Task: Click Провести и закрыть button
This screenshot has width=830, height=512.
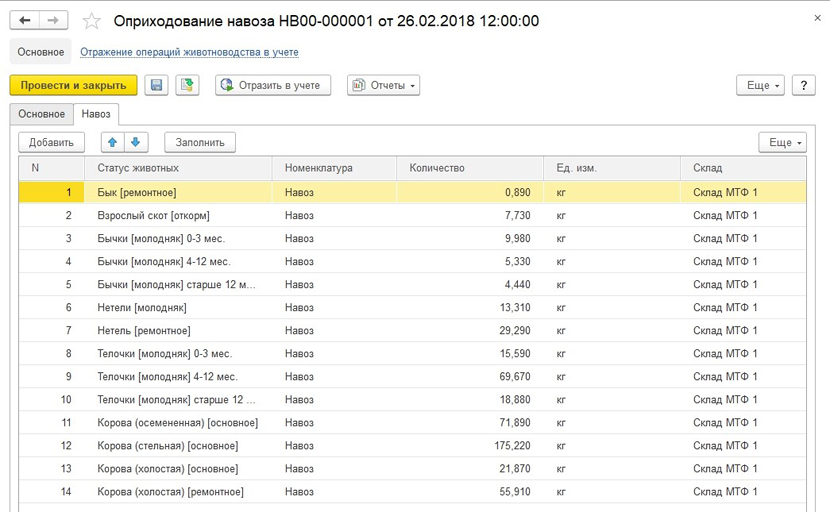Action: coord(73,86)
